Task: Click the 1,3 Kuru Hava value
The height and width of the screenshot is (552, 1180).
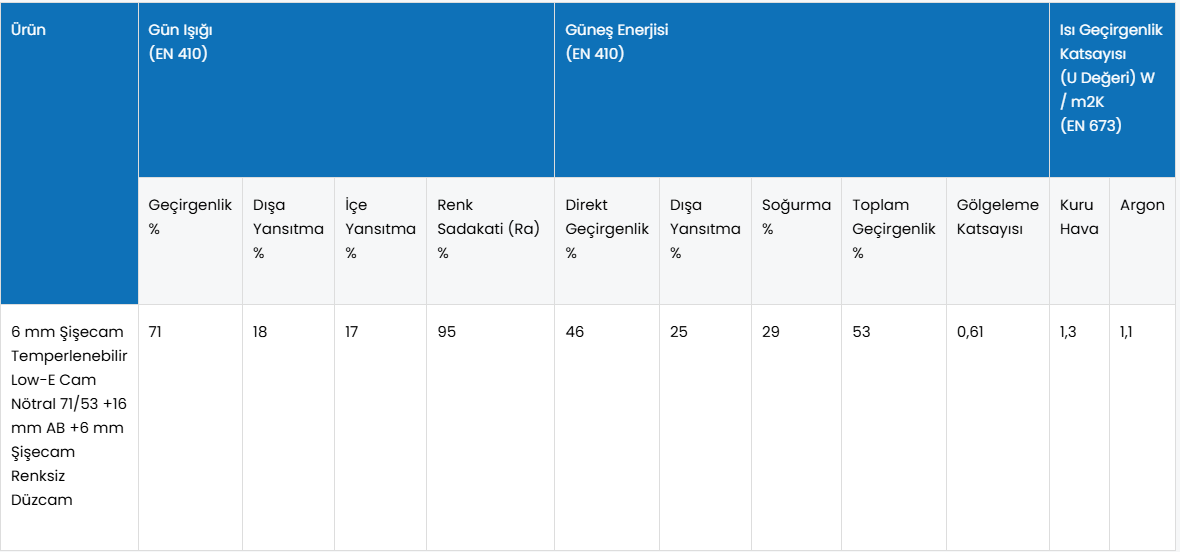Action: [1068, 332]
